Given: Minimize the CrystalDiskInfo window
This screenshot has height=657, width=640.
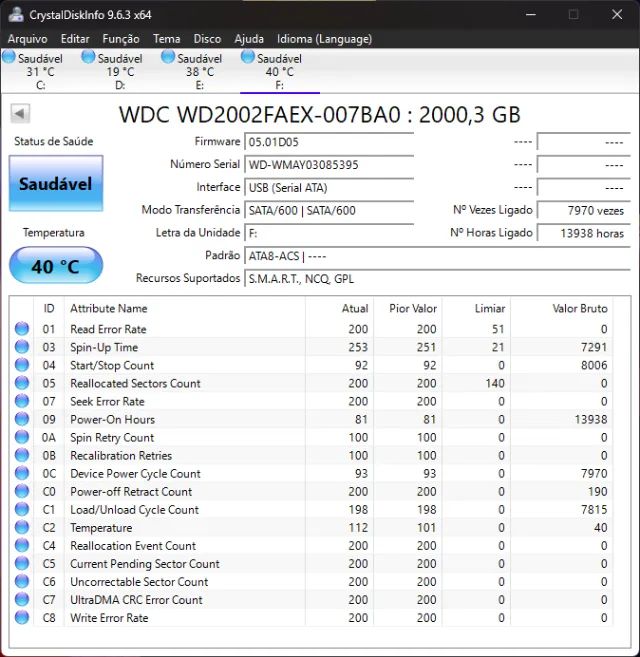Looking at the screenshot, I should pos(531,15).
